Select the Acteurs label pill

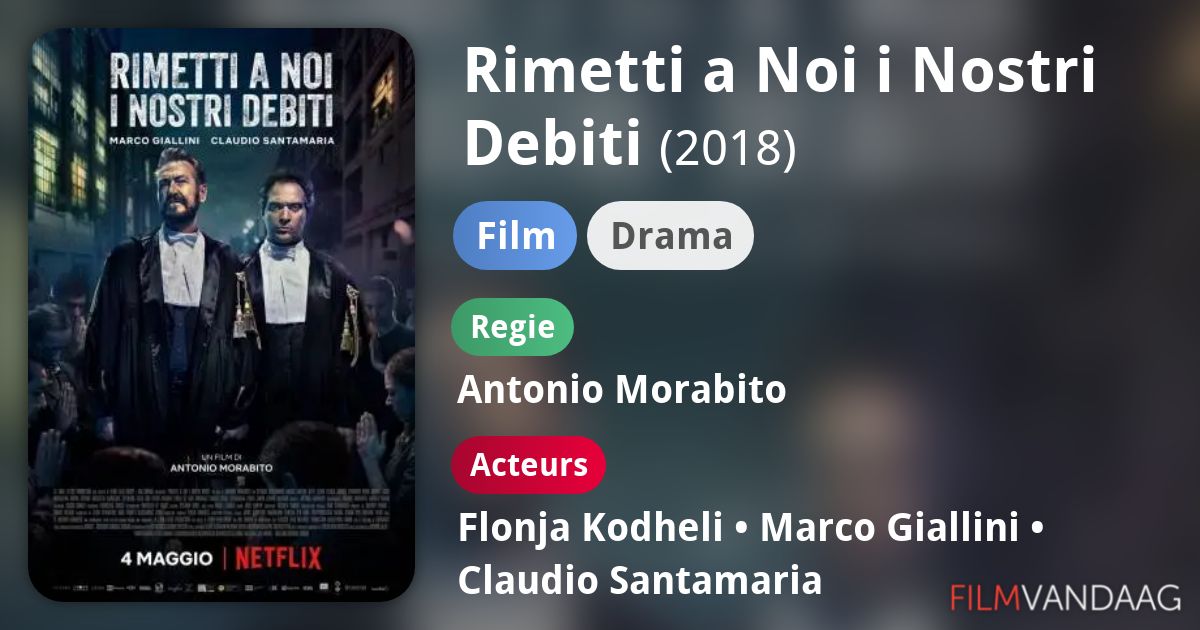[529, 465]
